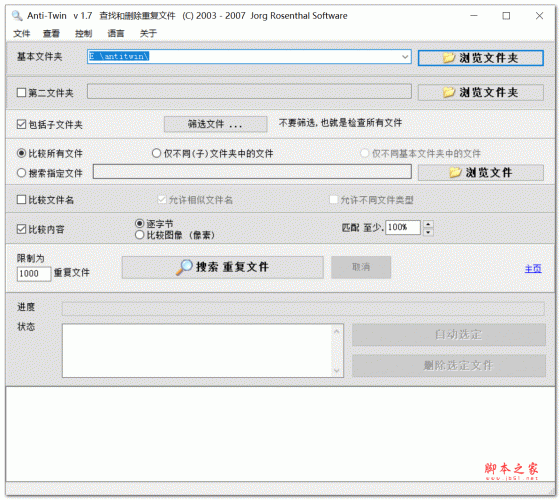
Task: Click the 自动选定 button
Action: 449,335
